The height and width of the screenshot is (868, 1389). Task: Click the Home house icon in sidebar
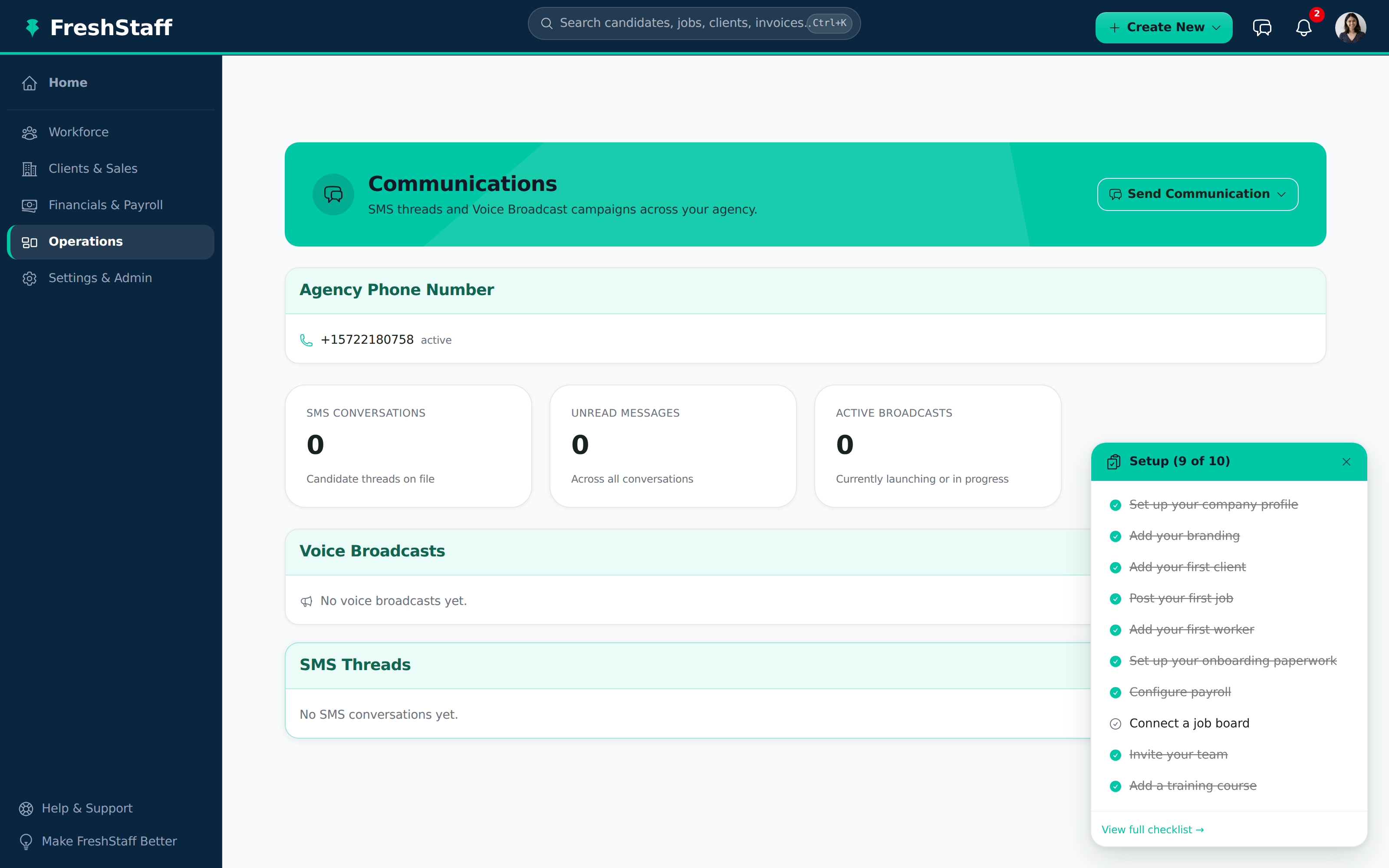coord(29,82)
